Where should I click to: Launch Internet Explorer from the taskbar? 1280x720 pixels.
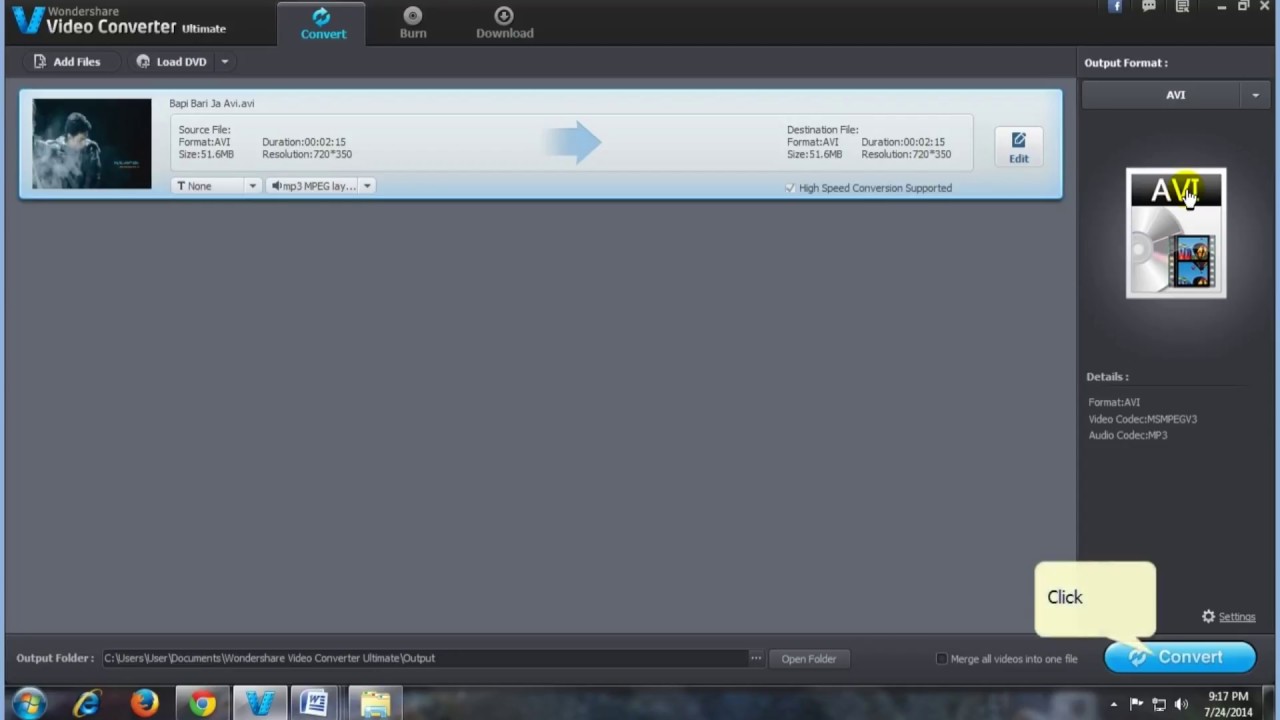pos(87,704)
